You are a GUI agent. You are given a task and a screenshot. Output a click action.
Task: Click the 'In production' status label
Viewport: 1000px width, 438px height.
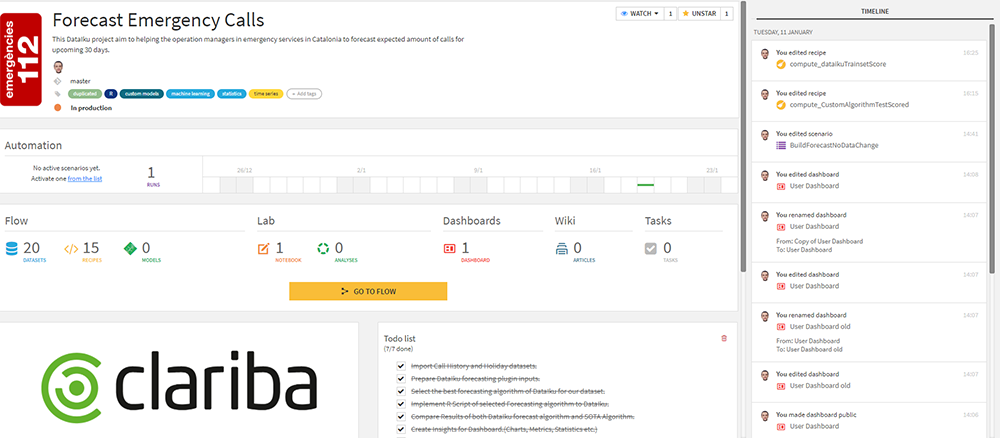[91, 108]
